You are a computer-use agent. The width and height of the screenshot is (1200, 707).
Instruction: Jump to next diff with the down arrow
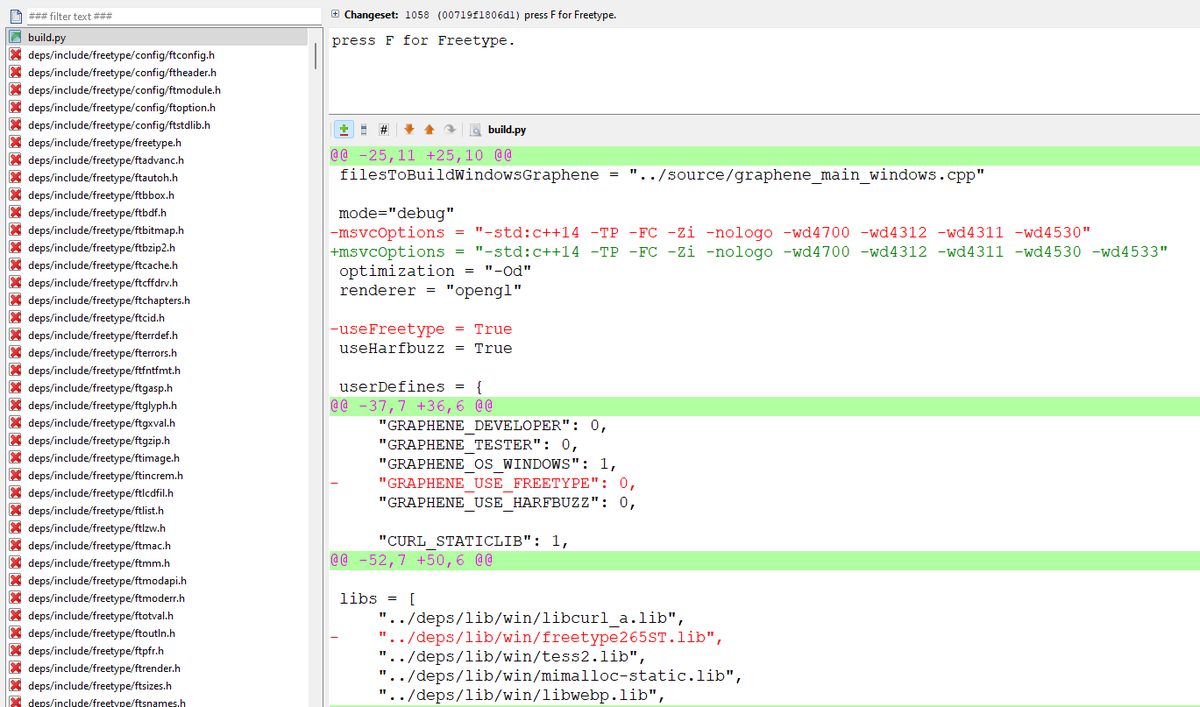pos(410,130)
